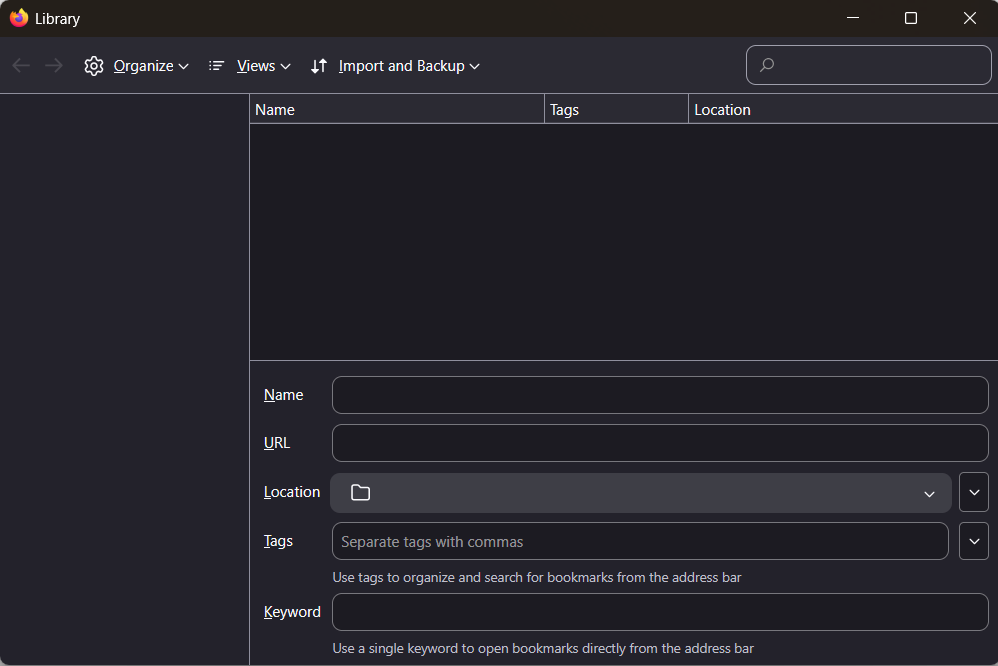The image size is (998, 666).
Task: Open the Location folder dropdown
Action: [x=641, y=493]
